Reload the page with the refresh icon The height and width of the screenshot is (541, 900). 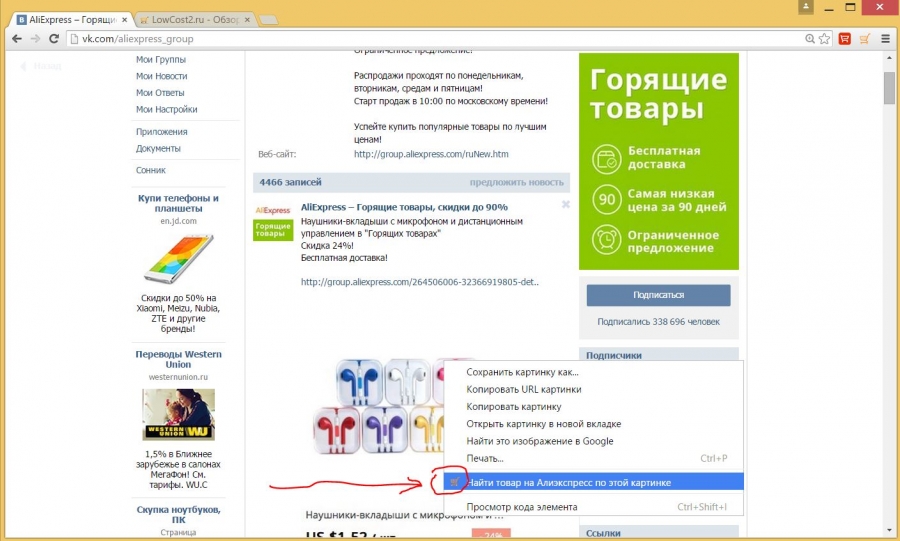(55, 39)
